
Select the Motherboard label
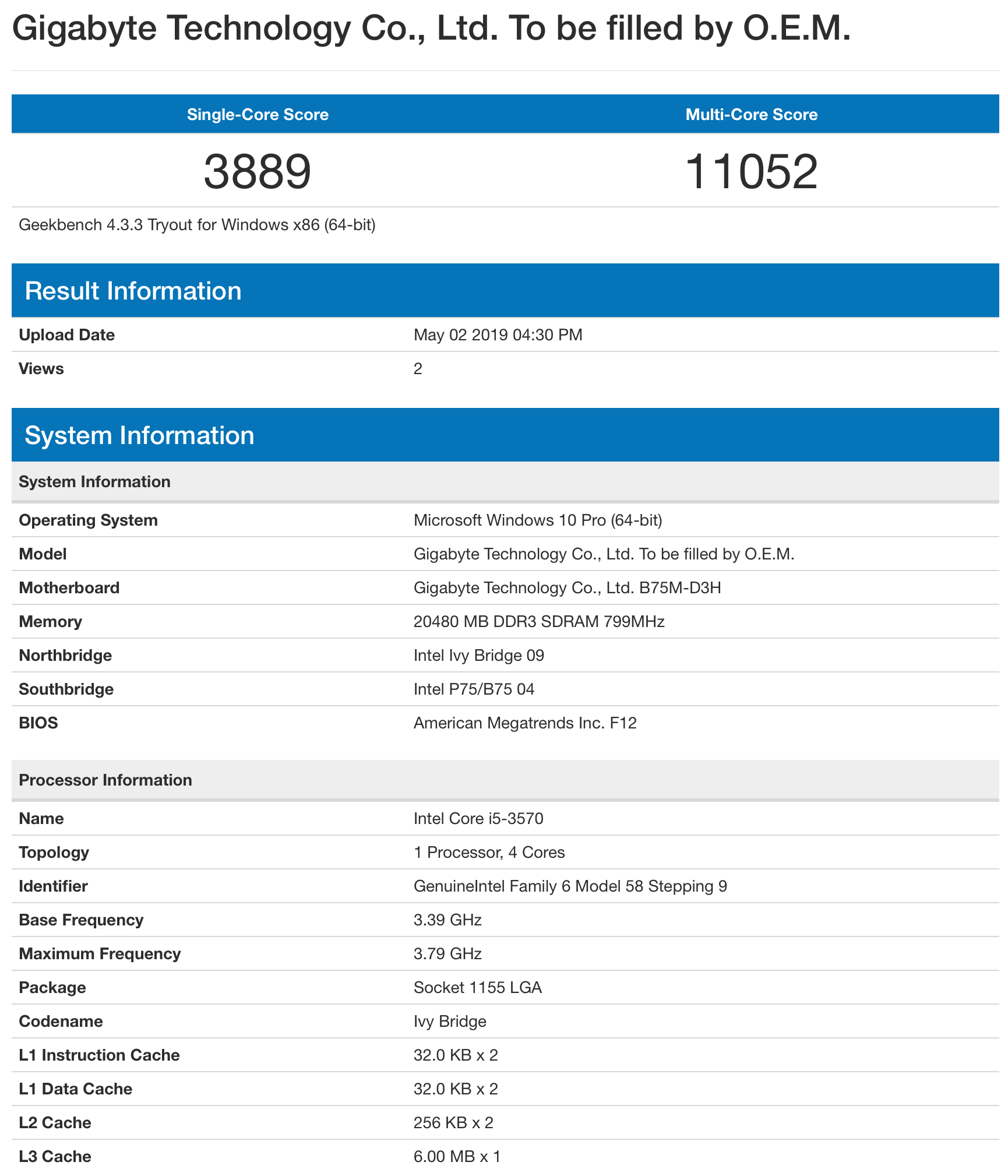tap(69, 588)
